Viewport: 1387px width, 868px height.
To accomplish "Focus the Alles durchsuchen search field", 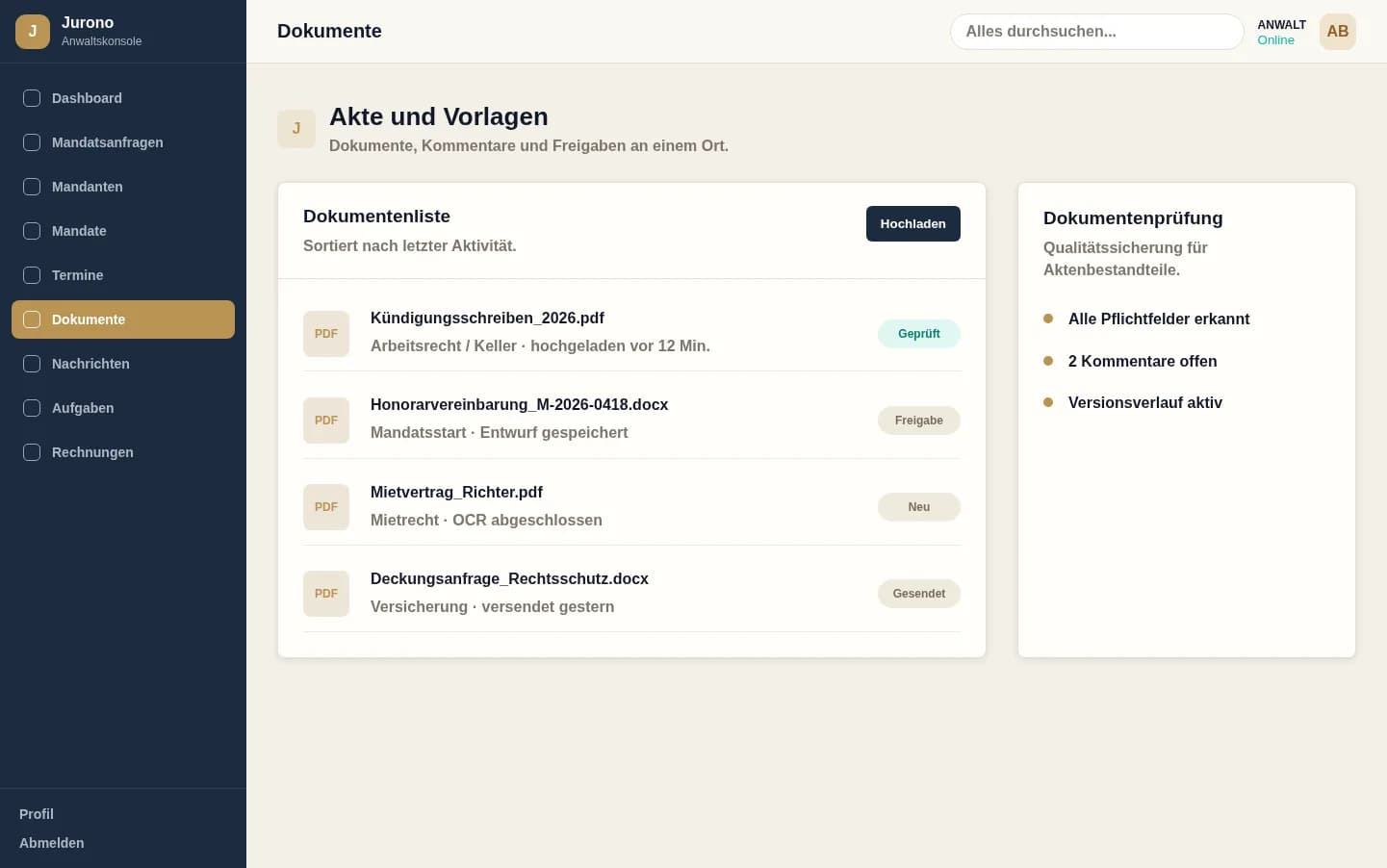I will pyautogui.click(x=1097, y=32).
